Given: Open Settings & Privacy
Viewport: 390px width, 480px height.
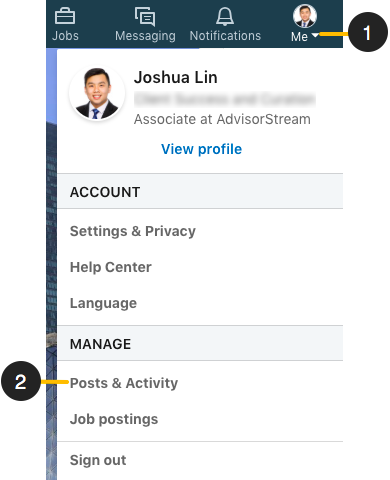Looking at the screenshot, I should pyautogui.click(x=133, y=231).
